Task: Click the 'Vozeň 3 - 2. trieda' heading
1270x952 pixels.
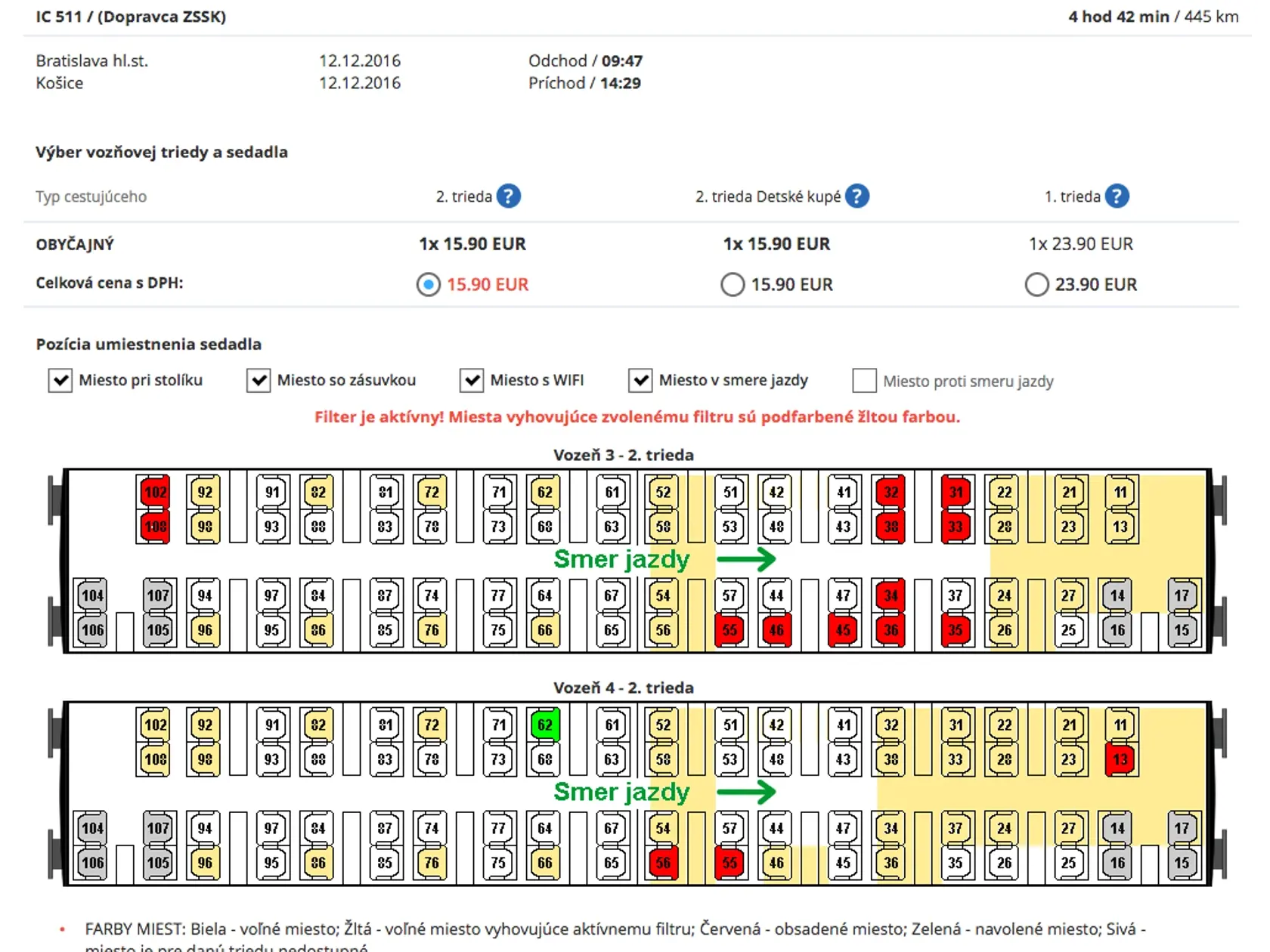Action: coord(624,455)
